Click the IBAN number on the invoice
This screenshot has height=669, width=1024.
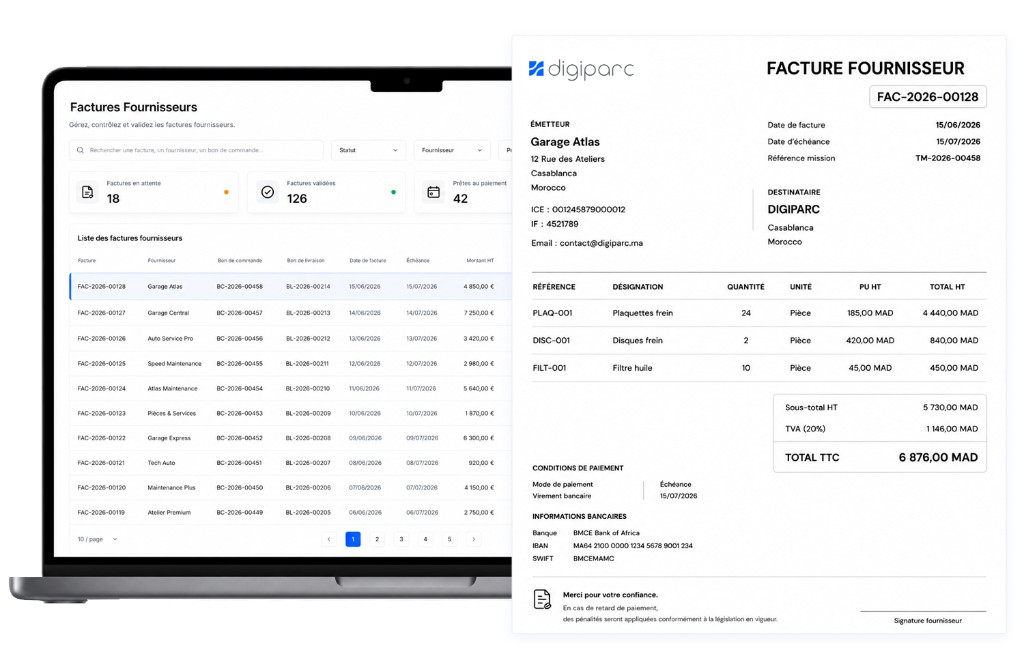coord(633,546)
